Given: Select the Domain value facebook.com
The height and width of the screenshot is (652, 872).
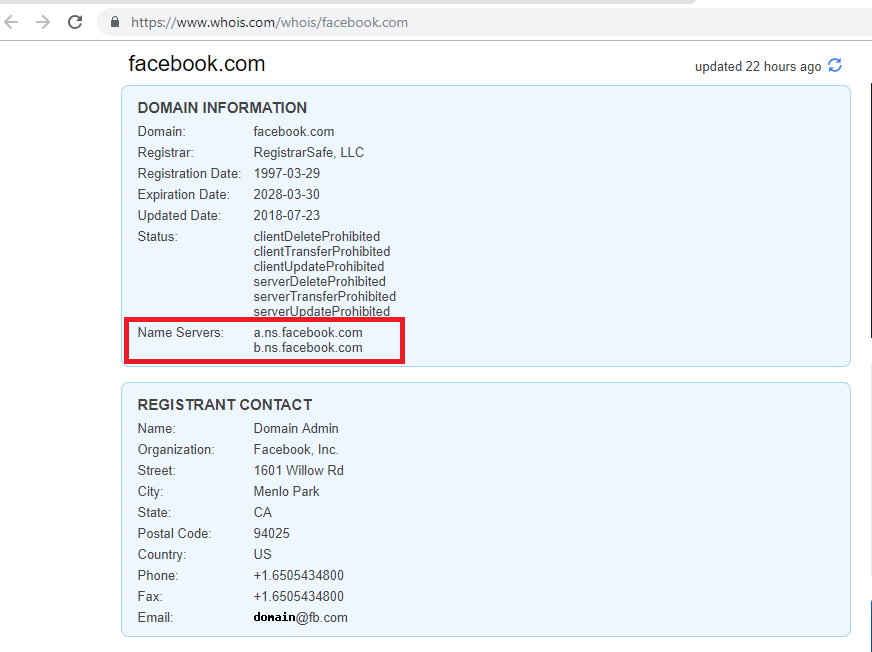Looking at the screenshot, I should tap(294, 132).
